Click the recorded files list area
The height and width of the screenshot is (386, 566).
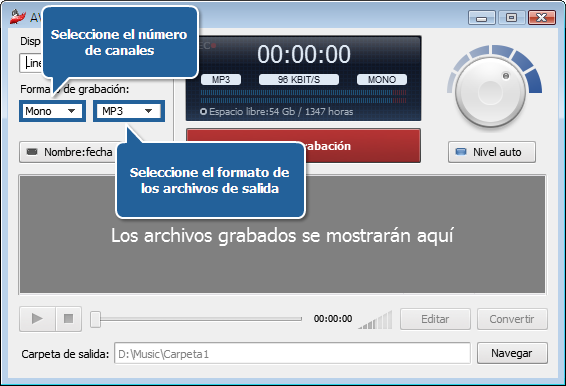click(x=282, y=234)
